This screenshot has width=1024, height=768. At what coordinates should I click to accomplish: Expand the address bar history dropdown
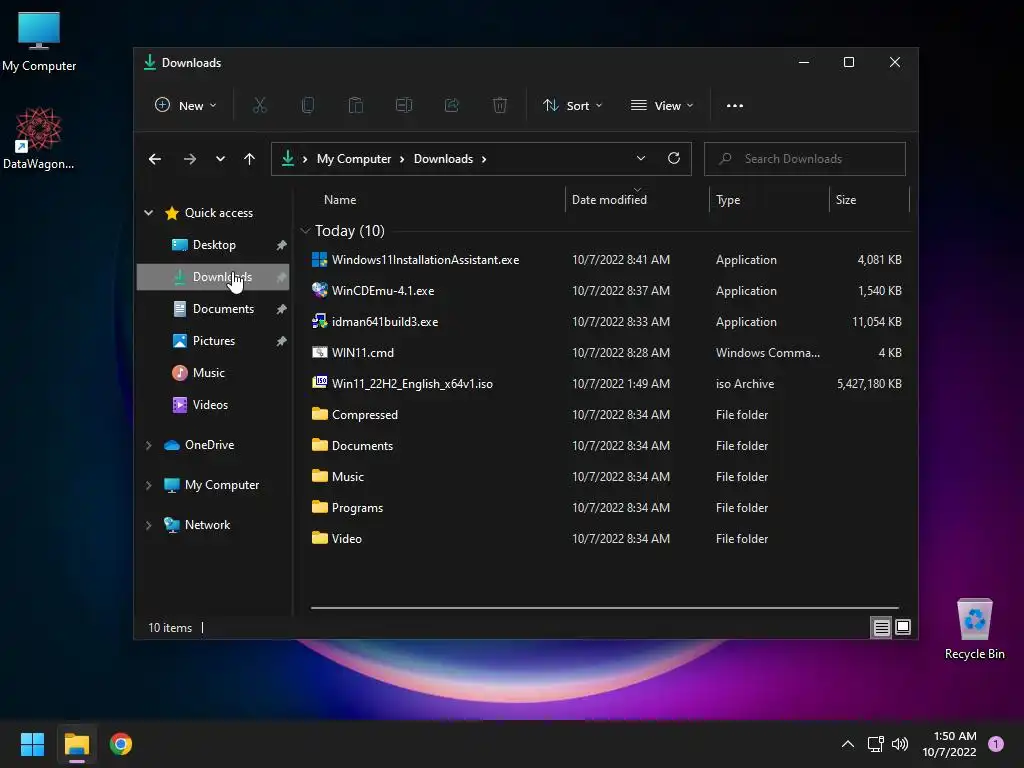pos(641,158)
